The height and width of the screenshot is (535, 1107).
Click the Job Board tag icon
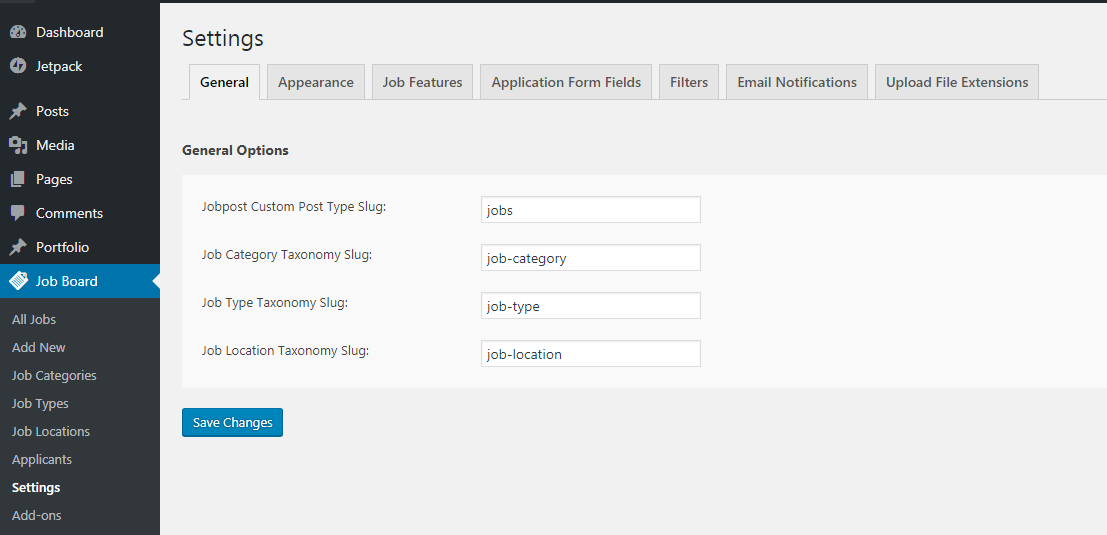(18, 281)
